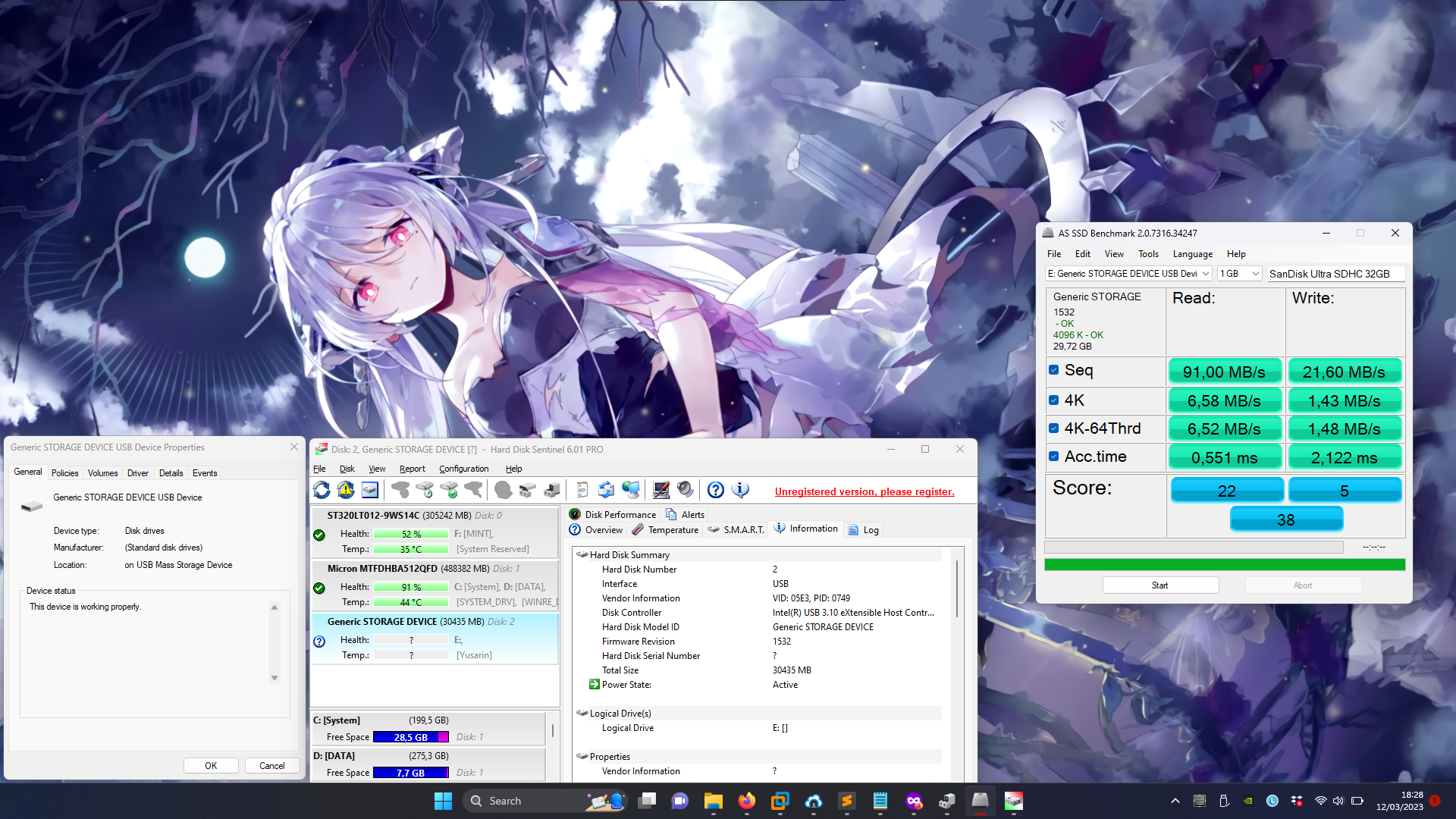
Task: Collapse the Properties section in Information tab
Action: coord(582,757)
